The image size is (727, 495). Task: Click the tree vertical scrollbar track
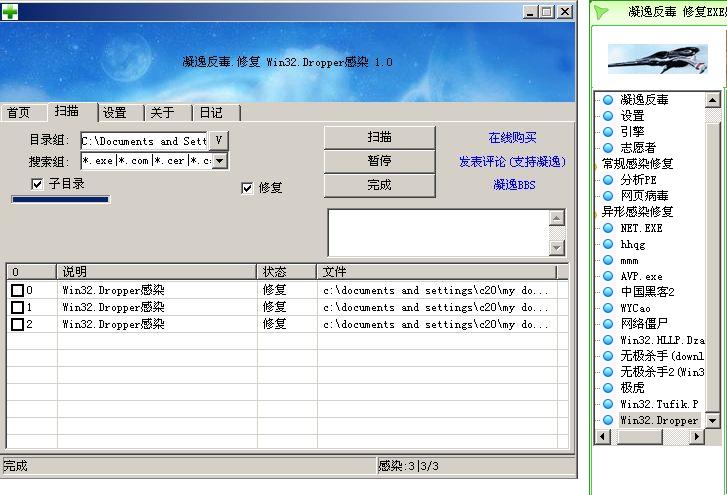[x=713, y=260]
